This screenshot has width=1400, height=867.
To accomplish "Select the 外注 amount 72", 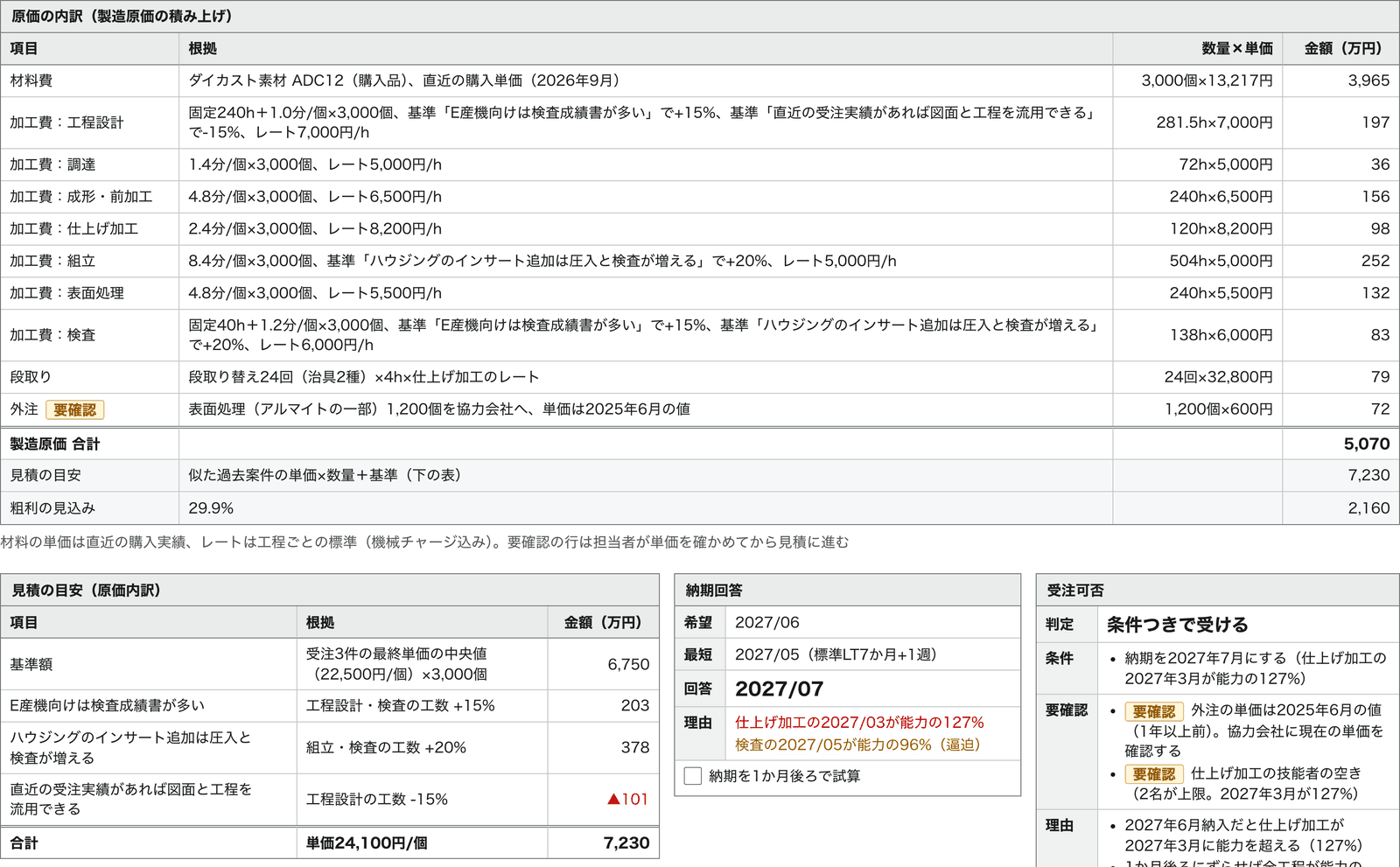I will coord(1380,409).
